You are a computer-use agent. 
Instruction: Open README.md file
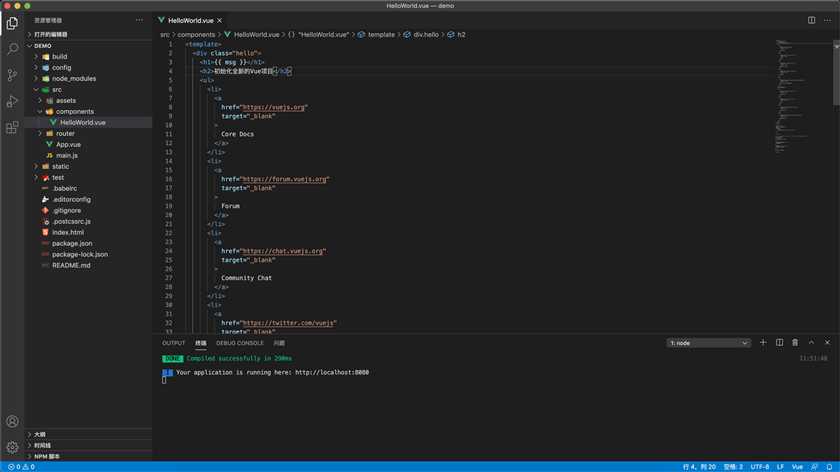point(71,265)
